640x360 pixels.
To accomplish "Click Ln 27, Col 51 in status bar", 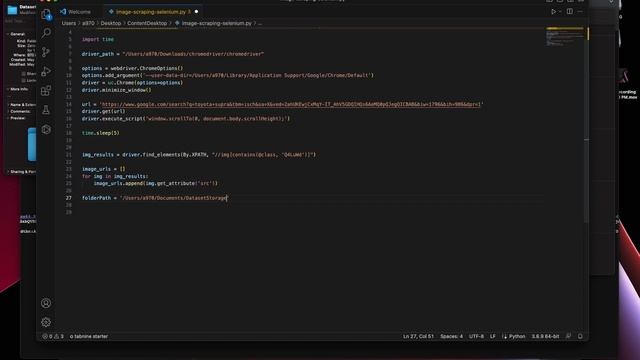I will pyautogui.click(x=418, y=336).
